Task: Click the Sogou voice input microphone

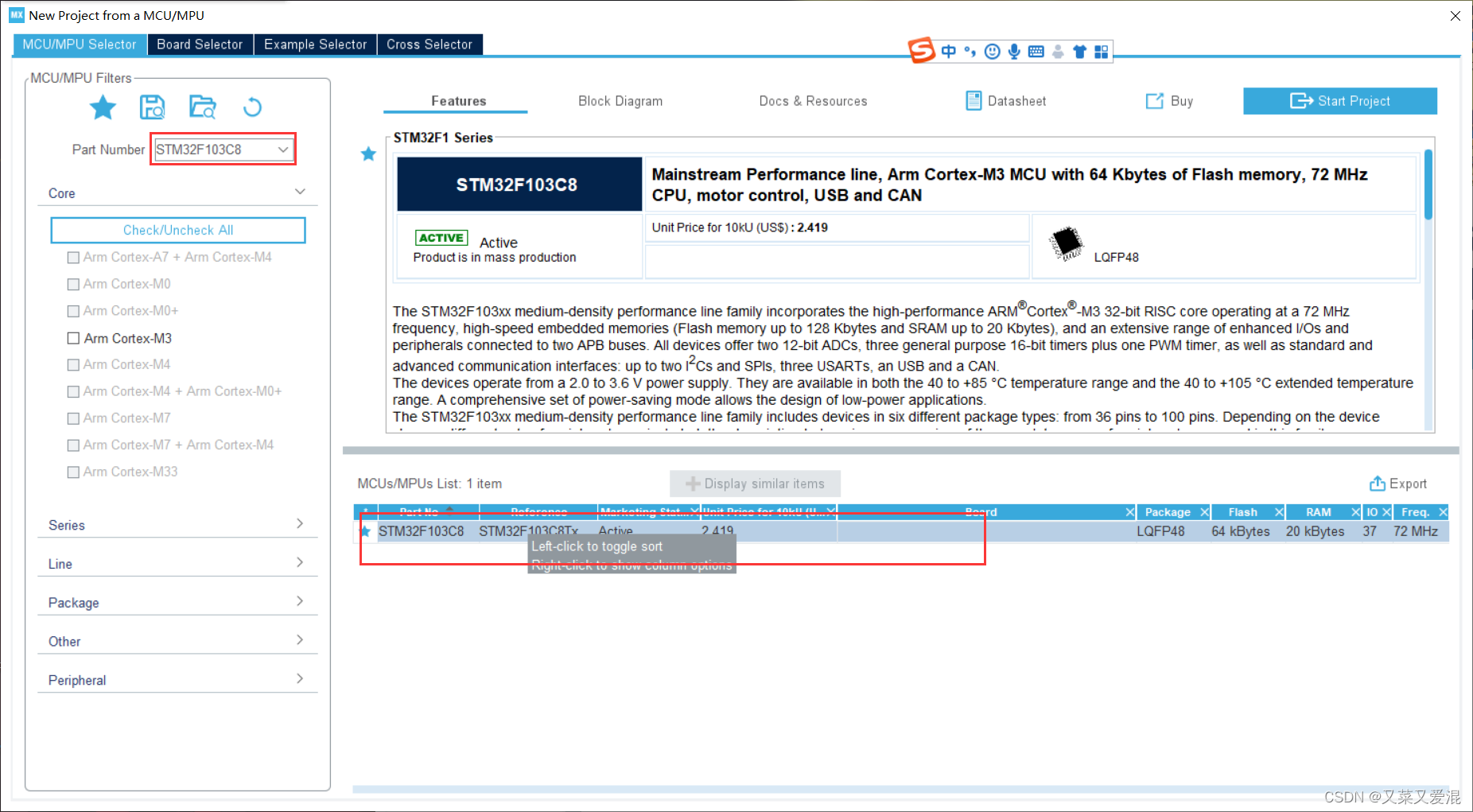Action: click(1014, 52)
